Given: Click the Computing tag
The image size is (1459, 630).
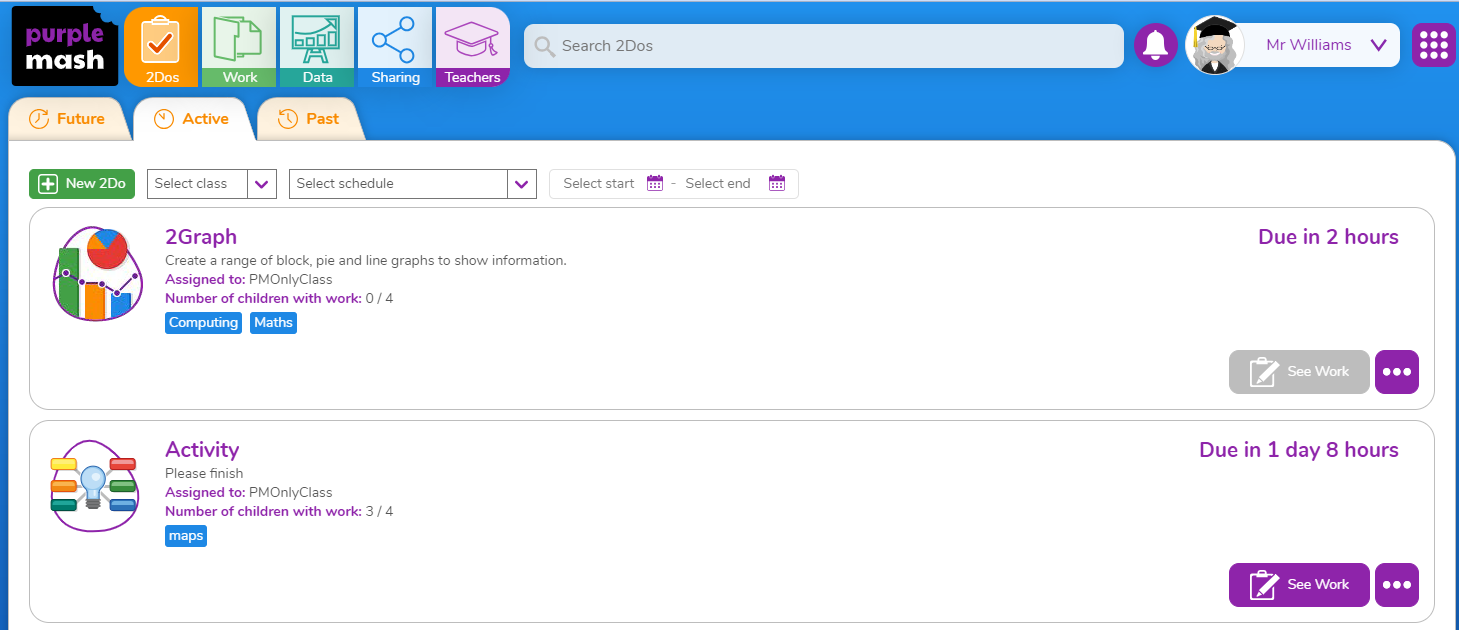Looking at the screenshot, I should pyautogui.click(x=203, y=323).
